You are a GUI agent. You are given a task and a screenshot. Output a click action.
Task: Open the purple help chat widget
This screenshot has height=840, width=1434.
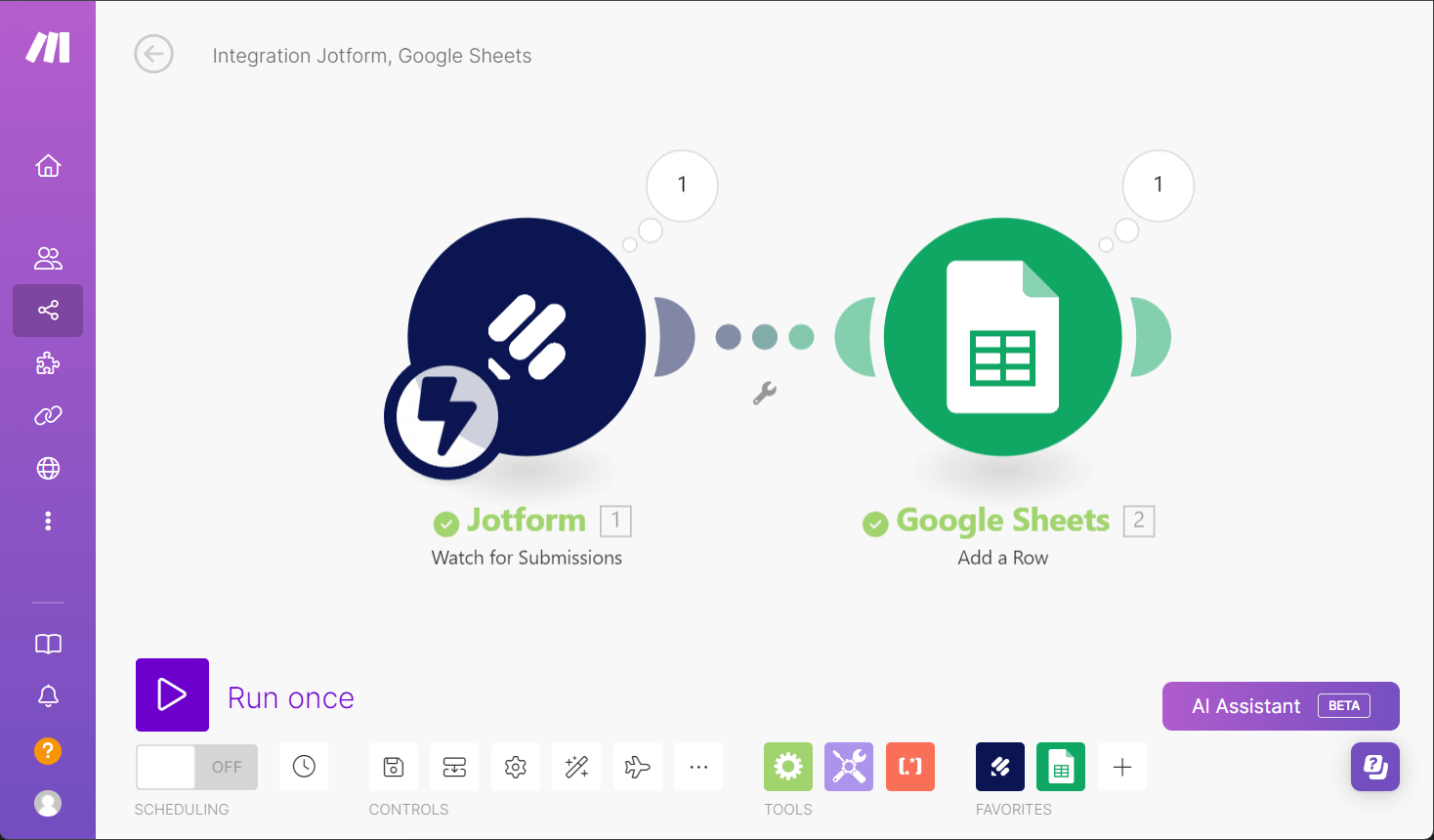1375,767
